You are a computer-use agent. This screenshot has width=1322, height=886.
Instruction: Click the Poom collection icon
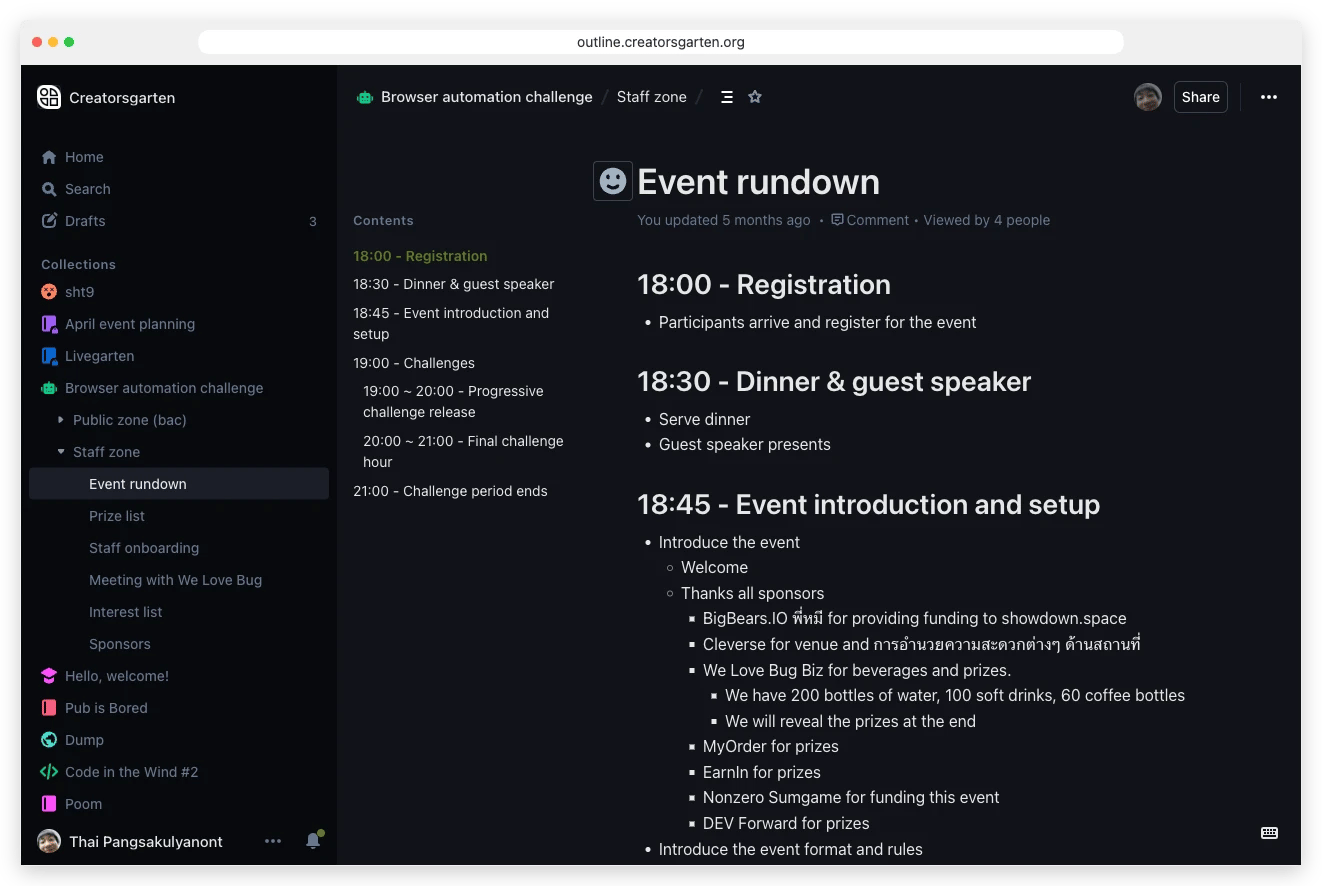coord(49,804)
